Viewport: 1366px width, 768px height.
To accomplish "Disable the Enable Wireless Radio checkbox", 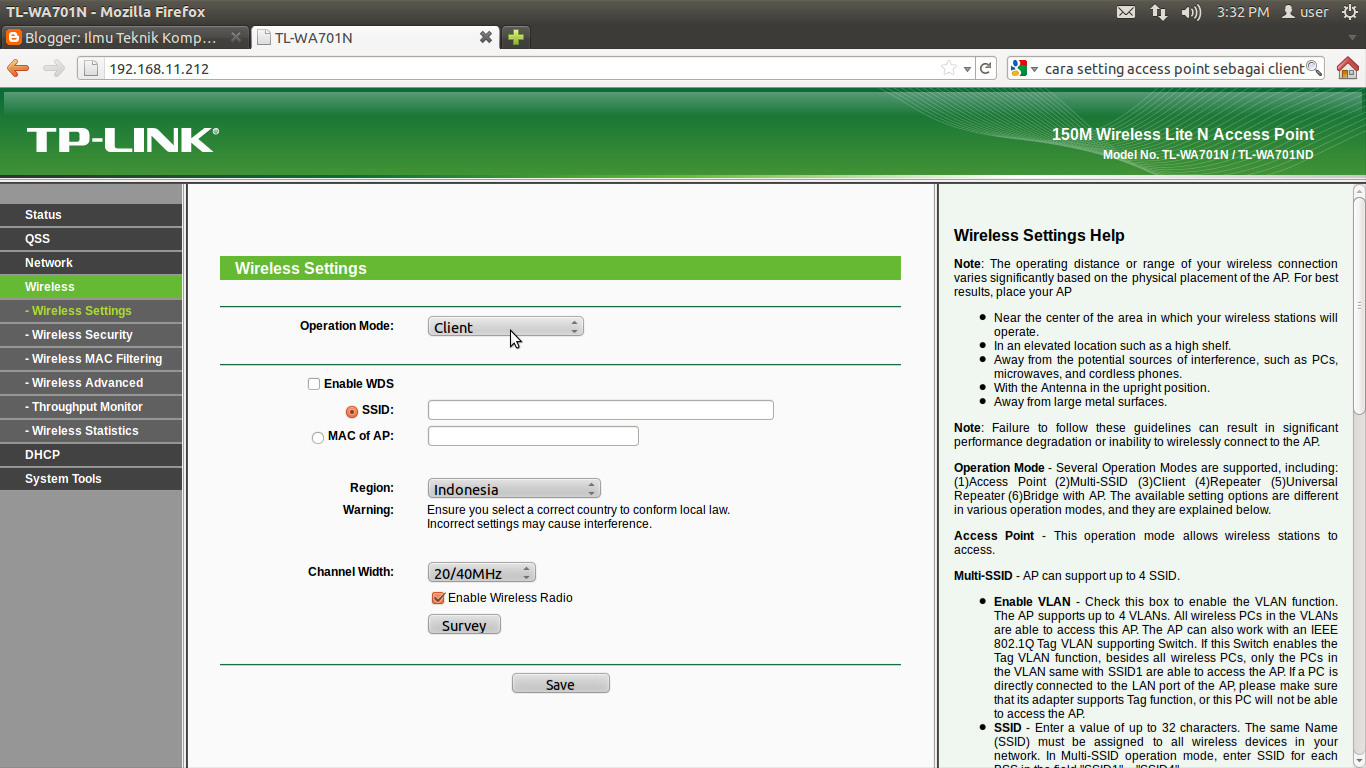I will pos(438,598).
